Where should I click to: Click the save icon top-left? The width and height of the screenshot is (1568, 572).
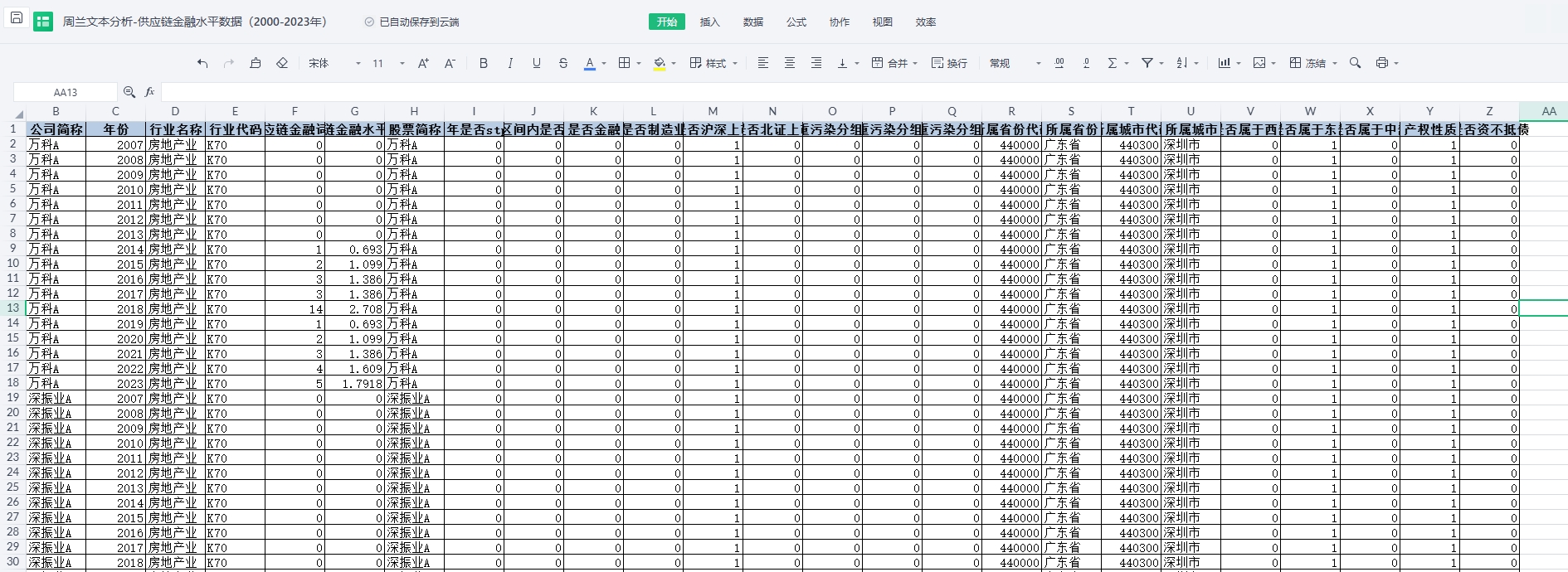[16, 17]
